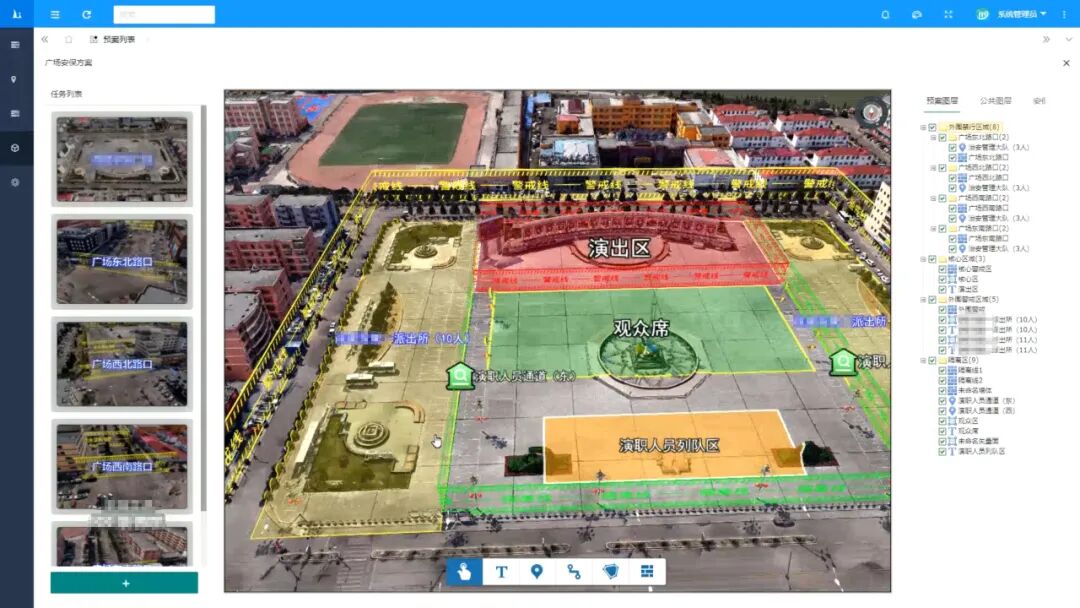Screen dimensions: 1080x608
Task: Open the location pin page in left sidebar
Action: click(14, 79)
